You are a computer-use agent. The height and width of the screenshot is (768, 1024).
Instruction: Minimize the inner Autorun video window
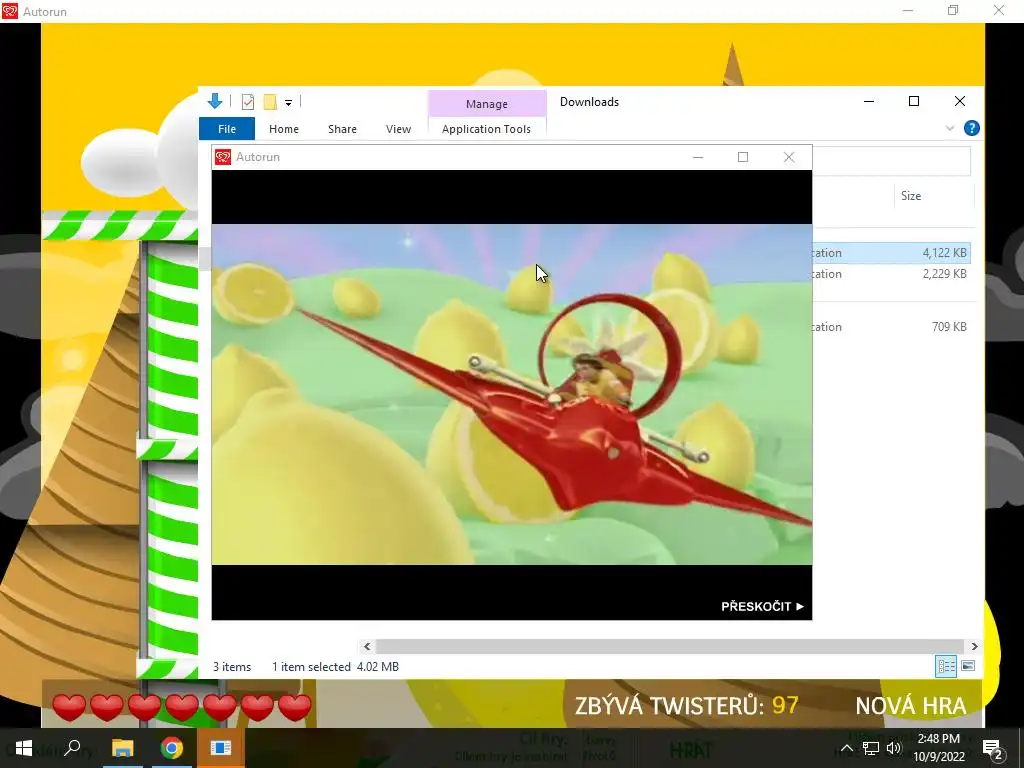(697, 157)
